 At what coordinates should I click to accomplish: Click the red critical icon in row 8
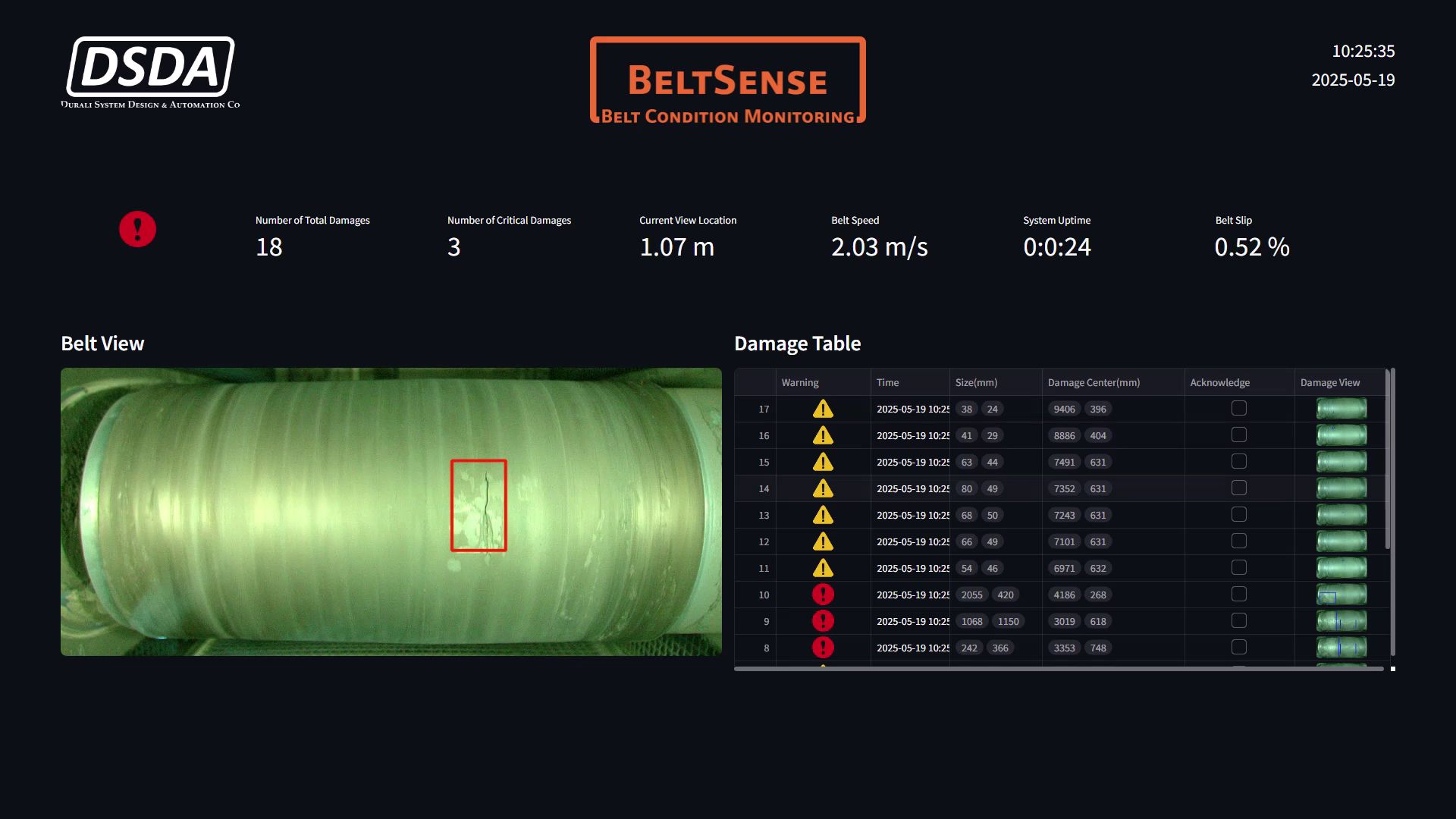[823, 648]
